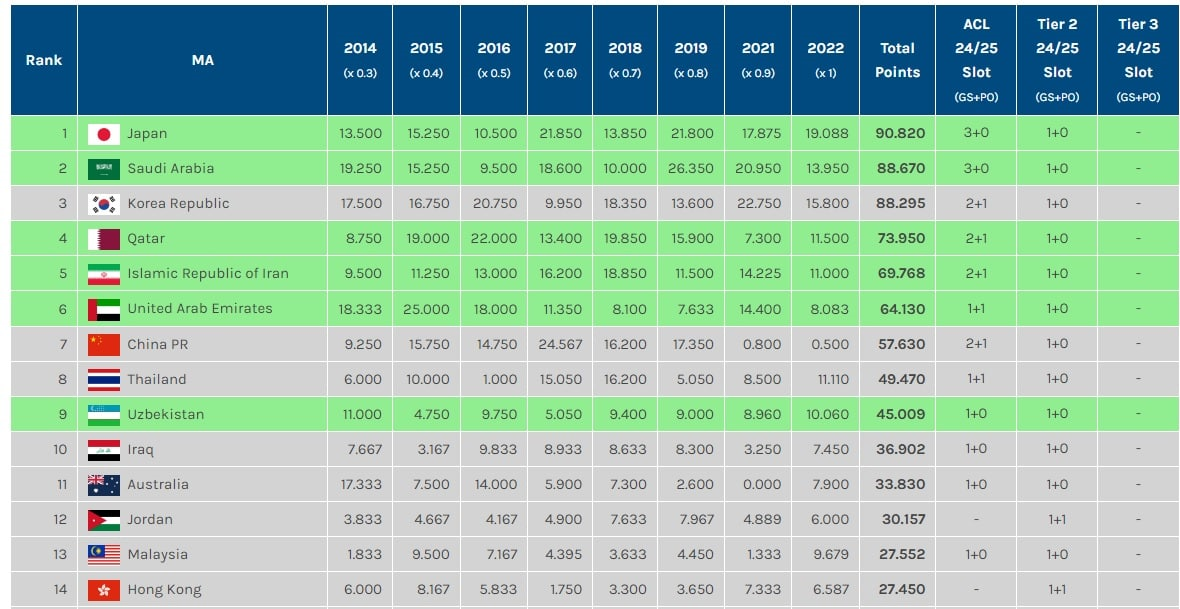This screenshot has height=609, width=1180.
Task: Click Saudi Arabia's 2019 value 26.350
Action: pos(691,169)
